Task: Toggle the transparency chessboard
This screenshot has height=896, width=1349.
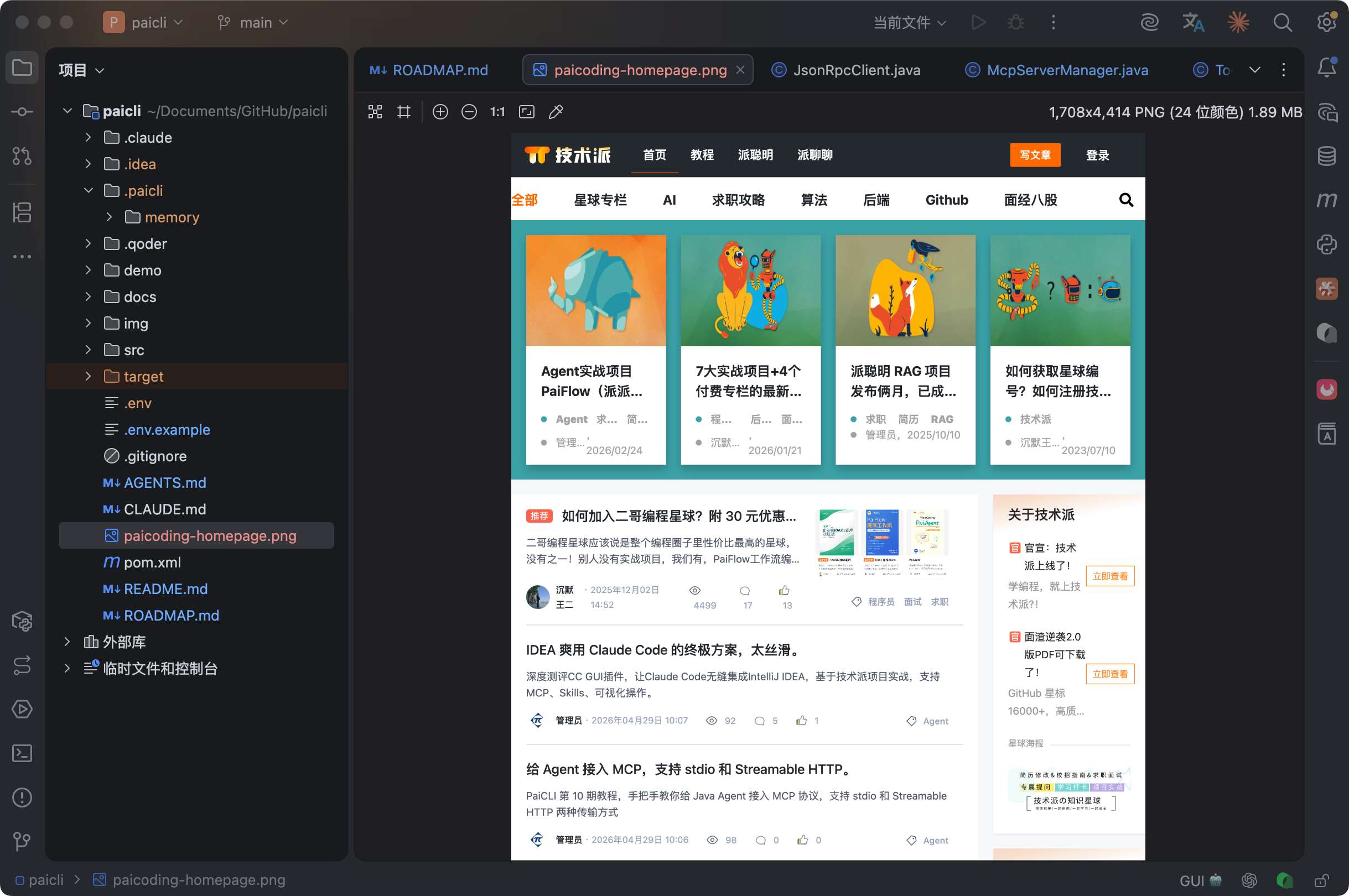Action: pos(375,112)
